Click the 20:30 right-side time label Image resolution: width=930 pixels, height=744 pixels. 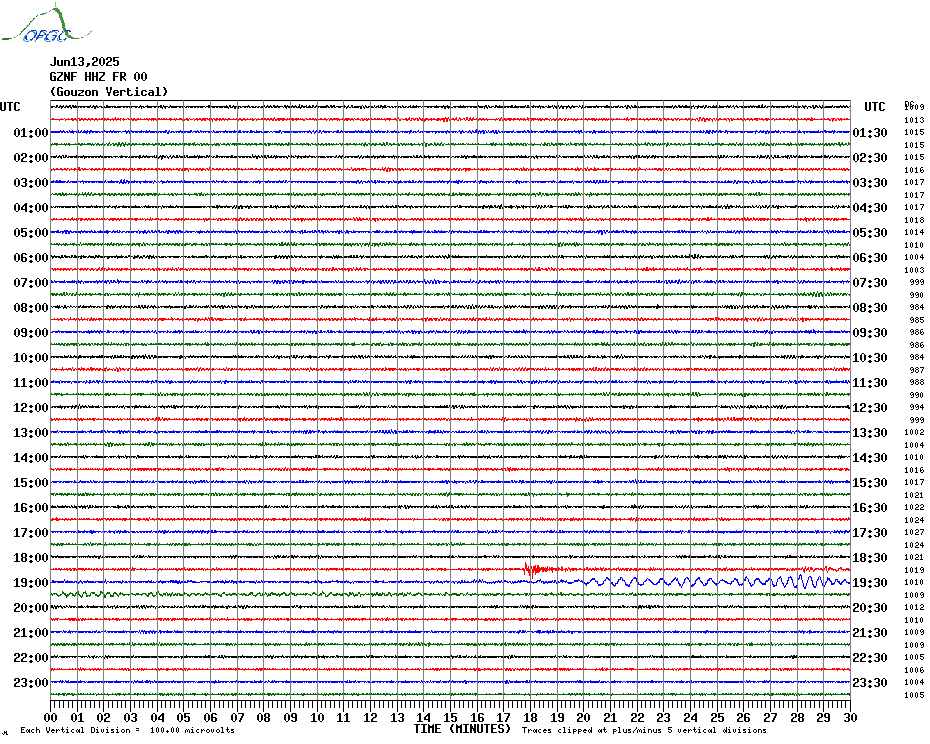[870, 608]
